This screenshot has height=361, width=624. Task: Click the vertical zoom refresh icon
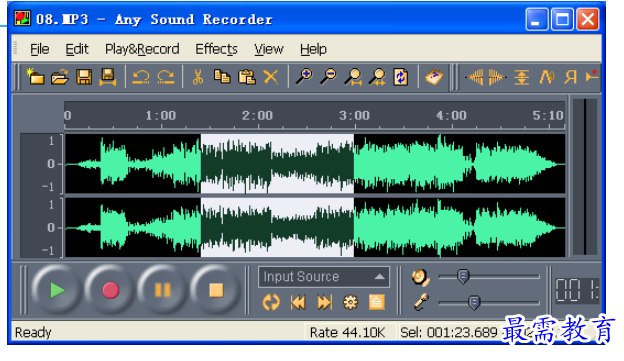(401, 77)
